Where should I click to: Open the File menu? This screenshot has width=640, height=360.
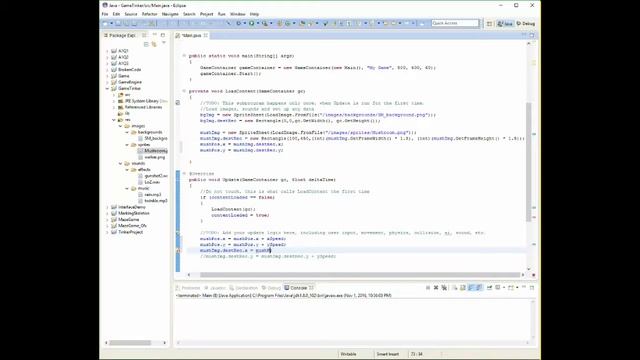click(105, 14)
